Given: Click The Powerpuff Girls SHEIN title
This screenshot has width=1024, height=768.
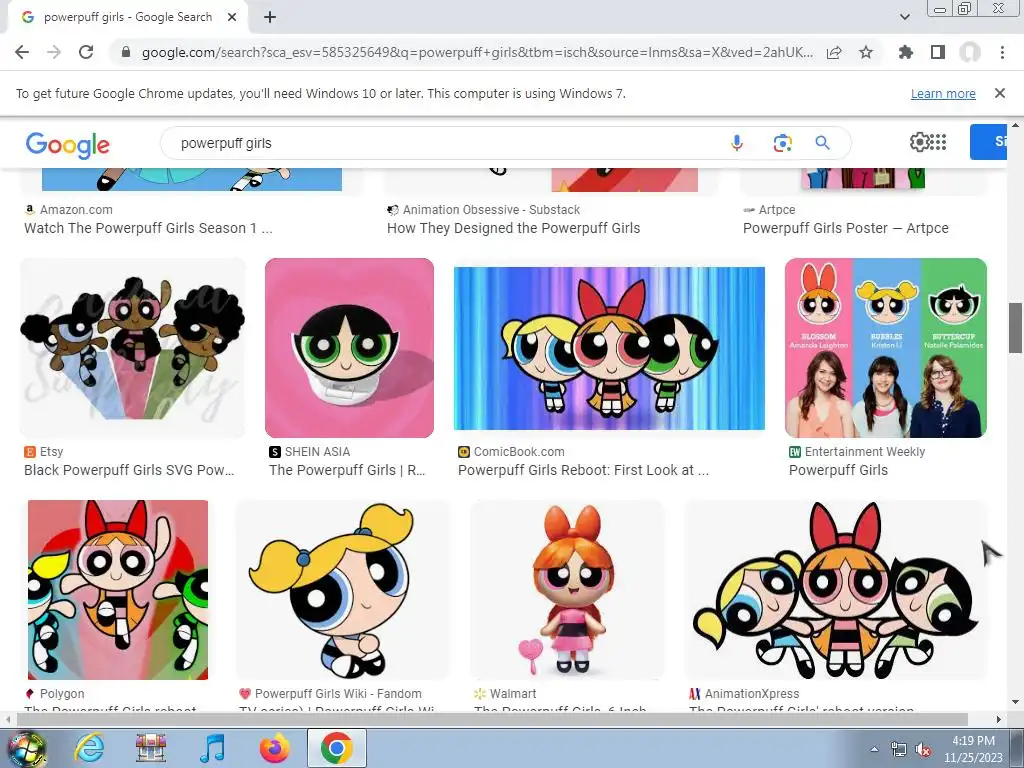Looking at the screenshot, I should 347,470.
